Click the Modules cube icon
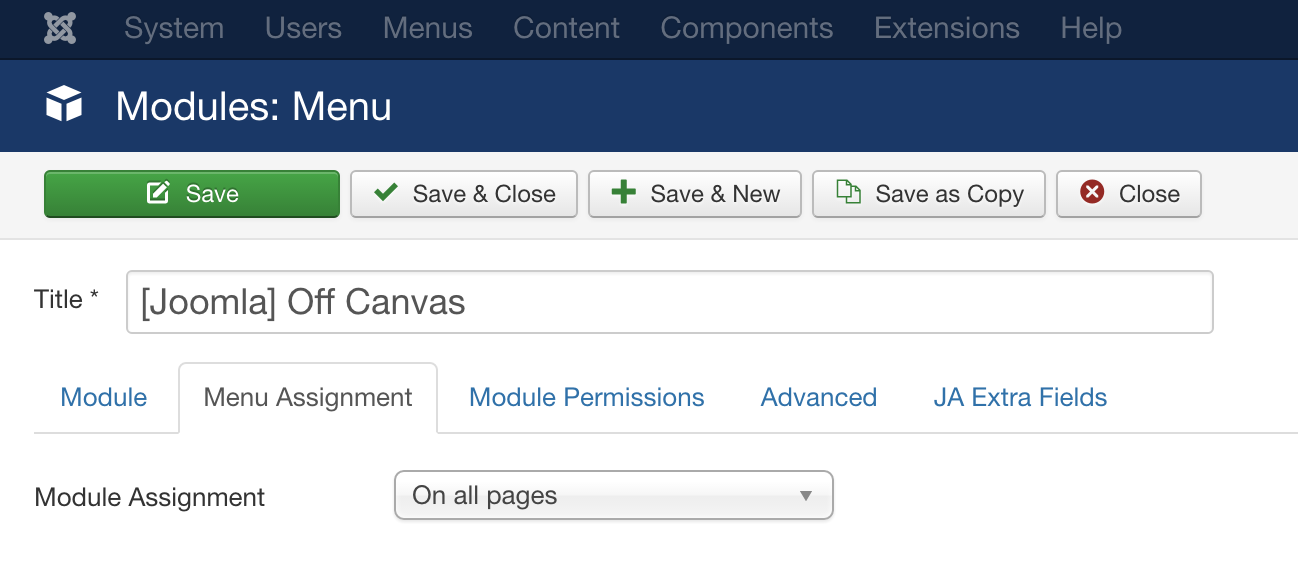 click(64, 105)
